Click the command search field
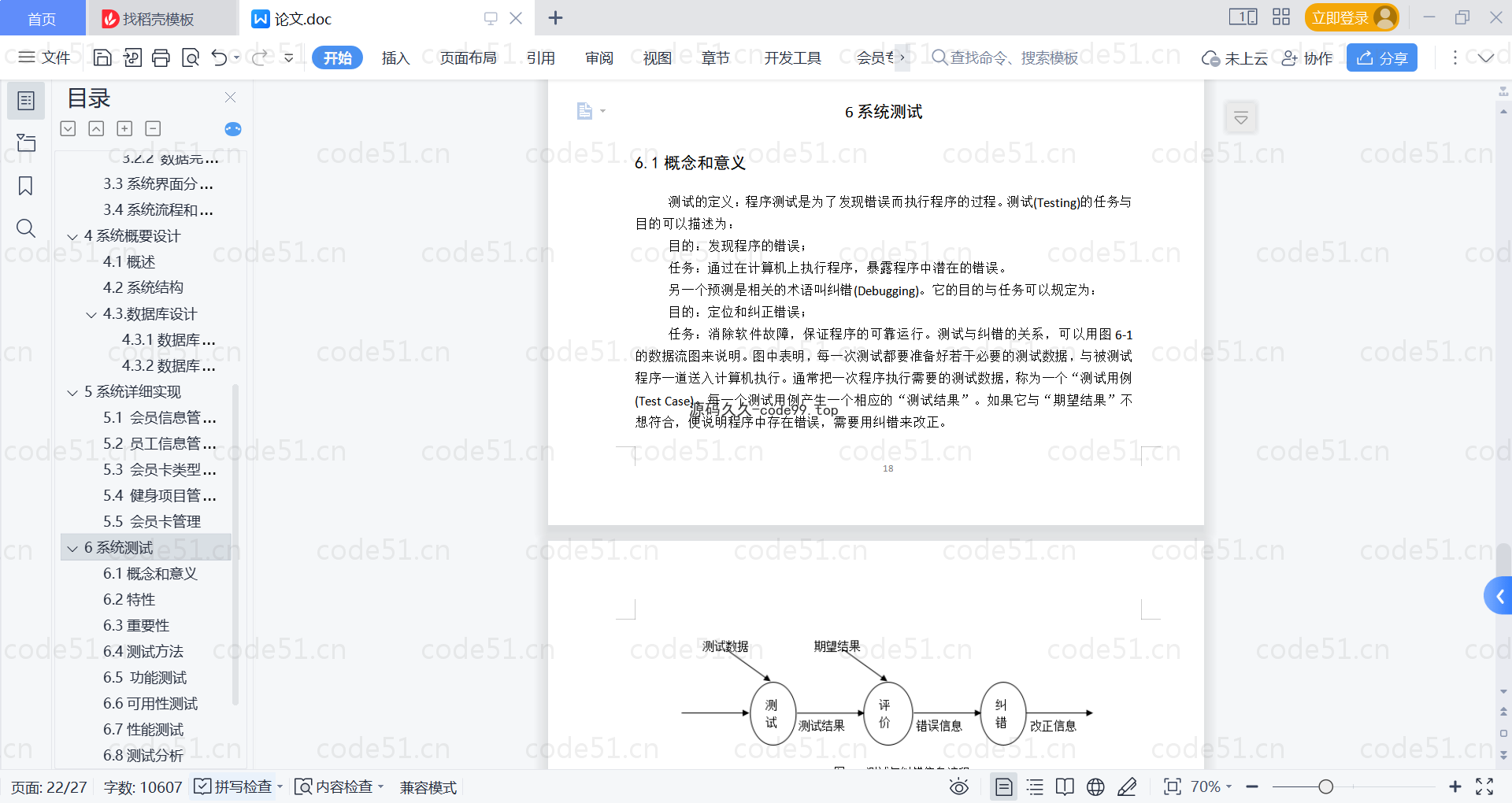Image resolution: width=1512 pixels, height=803 pixels. (1005, 57)
